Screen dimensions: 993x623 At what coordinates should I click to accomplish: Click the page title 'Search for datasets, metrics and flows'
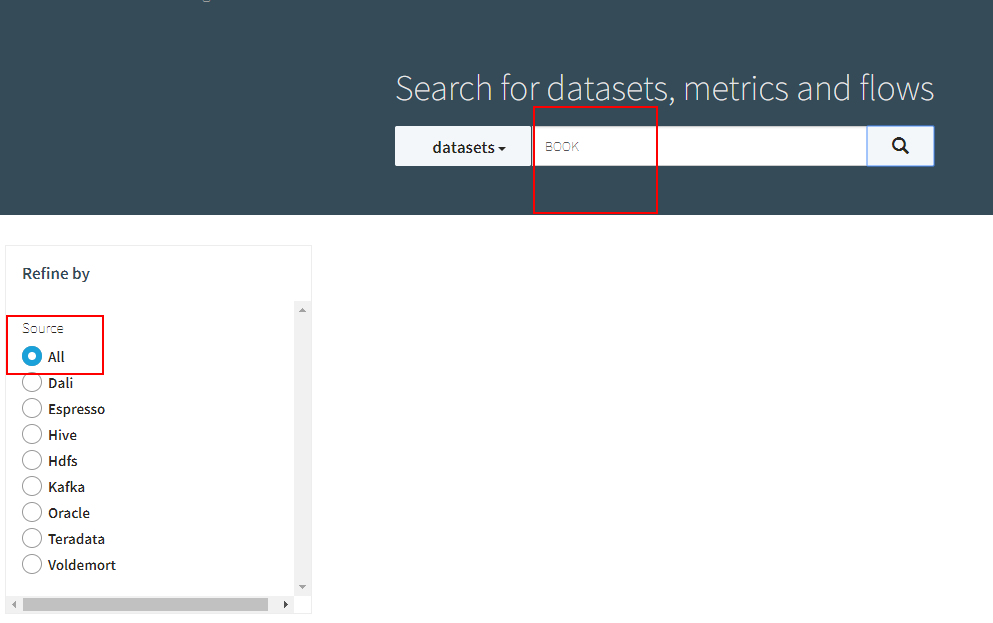[x=664, y=88]
